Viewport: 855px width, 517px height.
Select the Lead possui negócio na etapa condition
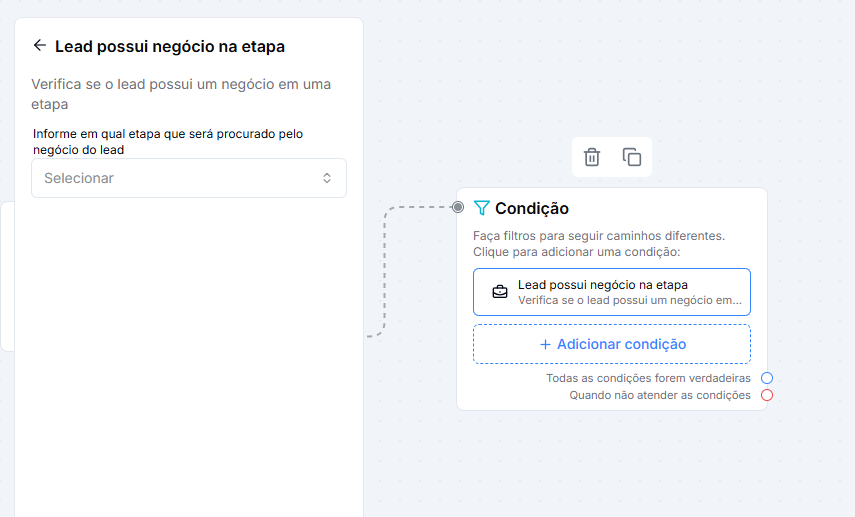pyautogui.click(x=612, y=292)
